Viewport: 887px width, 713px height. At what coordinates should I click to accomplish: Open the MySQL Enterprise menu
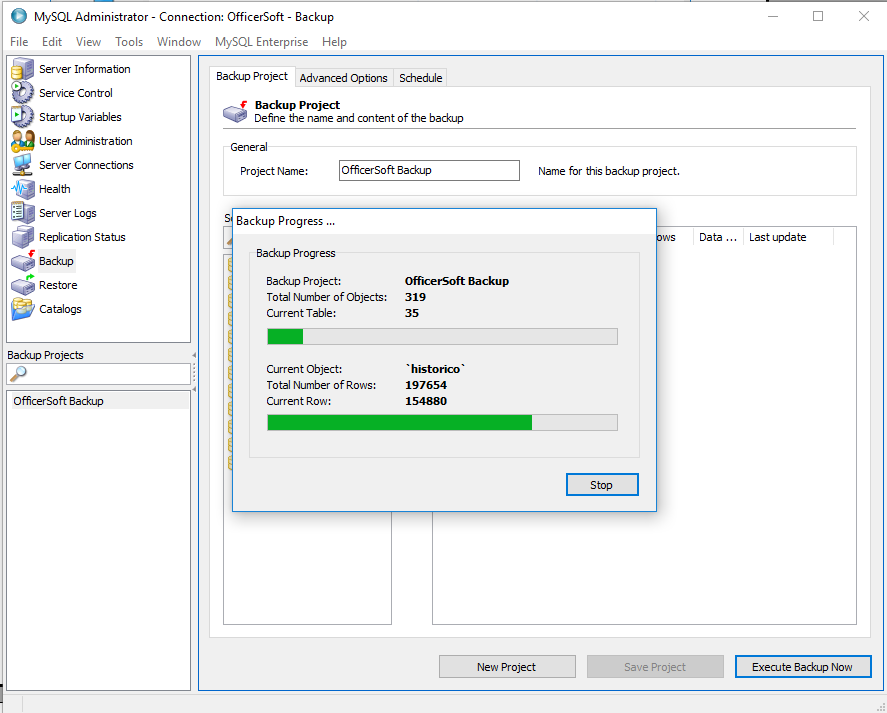point(261,42)
